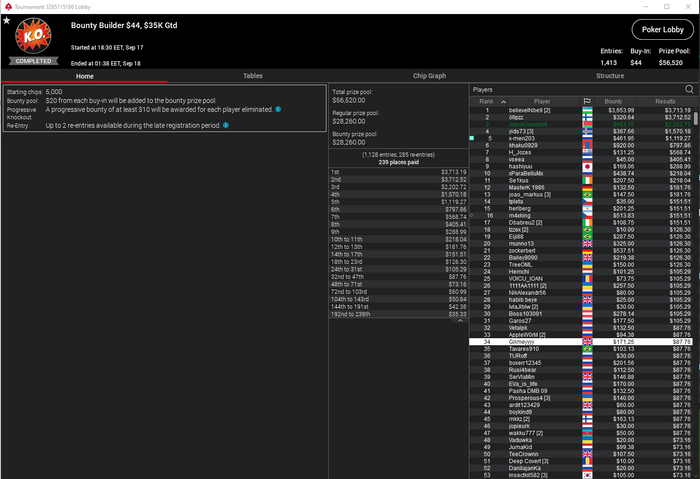Click the 10th to 11th payout row
700x479 pixels.
pyautogui.click(x=398, y=239)
